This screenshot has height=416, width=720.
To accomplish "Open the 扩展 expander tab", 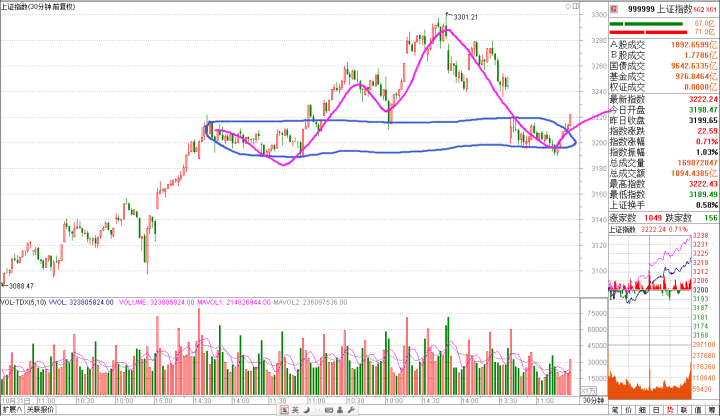I will click(12, 409).
